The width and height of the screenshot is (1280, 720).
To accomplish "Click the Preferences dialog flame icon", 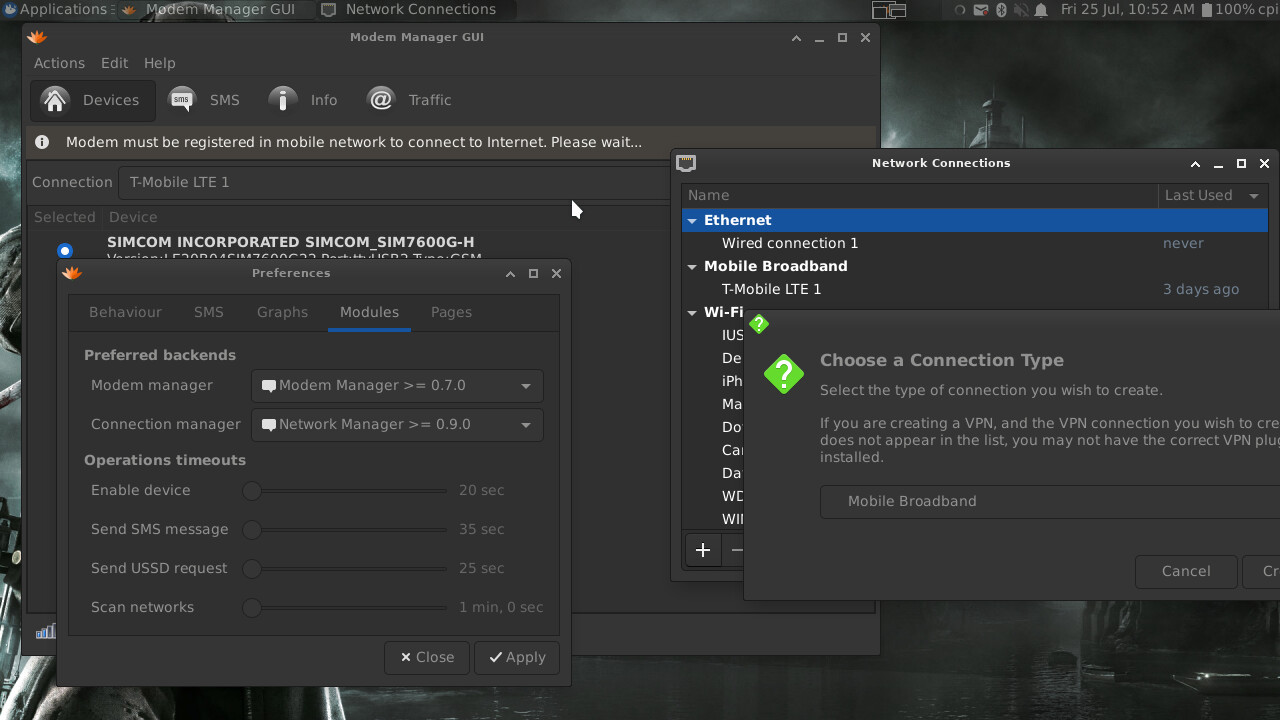I will tap(71, 273).
